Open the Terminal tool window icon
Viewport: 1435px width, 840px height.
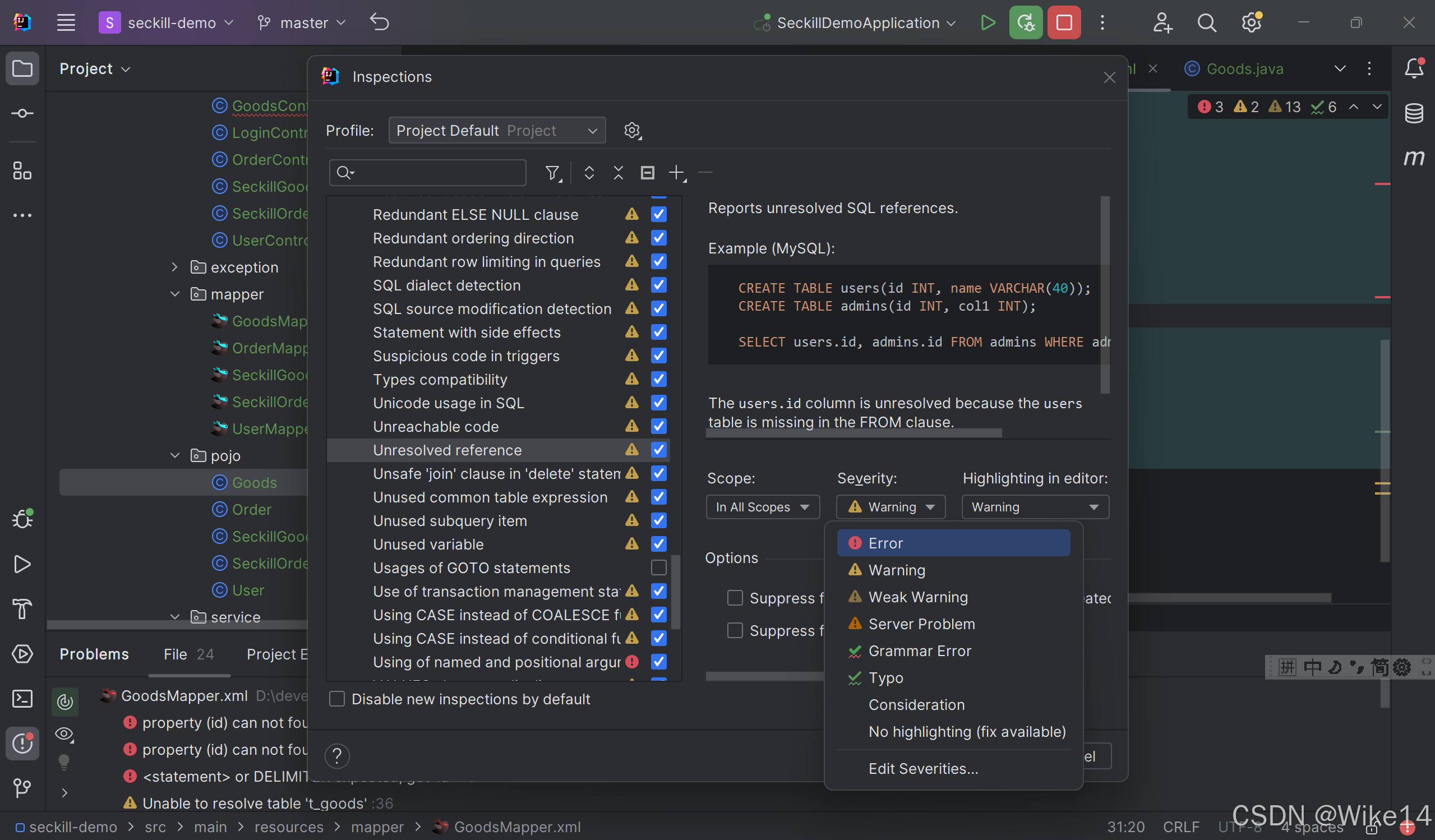click(x=22, y=698)
